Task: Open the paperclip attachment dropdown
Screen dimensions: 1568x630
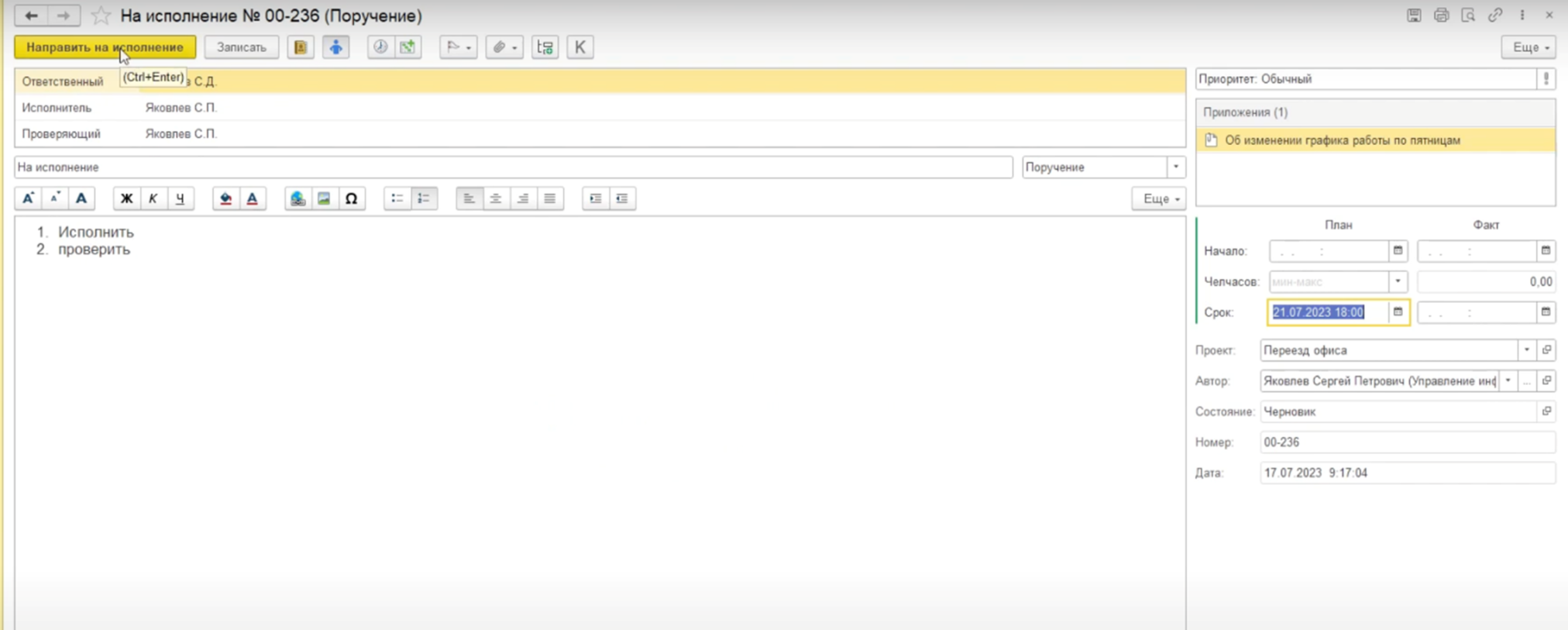Action: coord(504,47)
